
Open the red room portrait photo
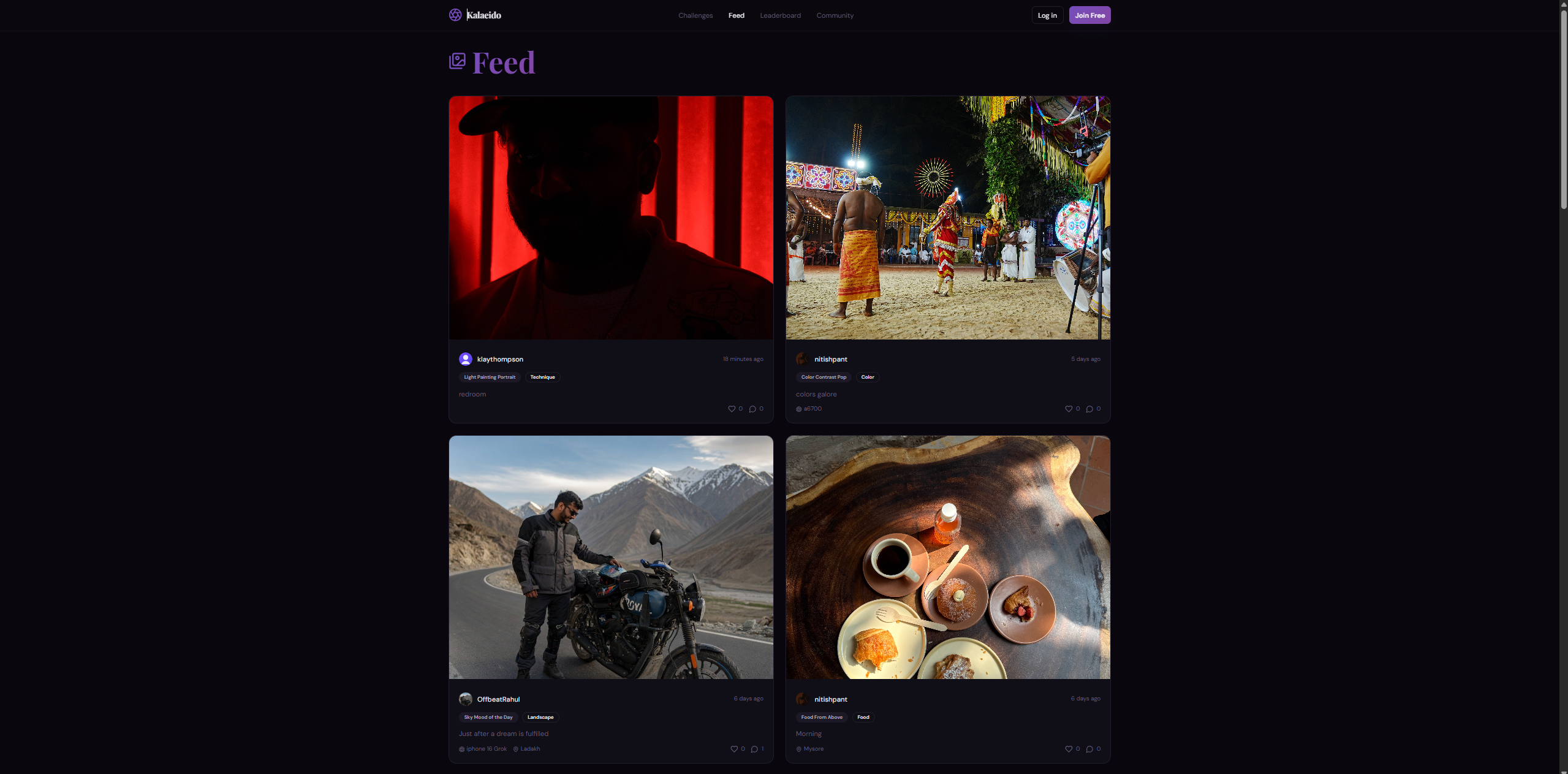pyautogui.click(x=611, y=218)
